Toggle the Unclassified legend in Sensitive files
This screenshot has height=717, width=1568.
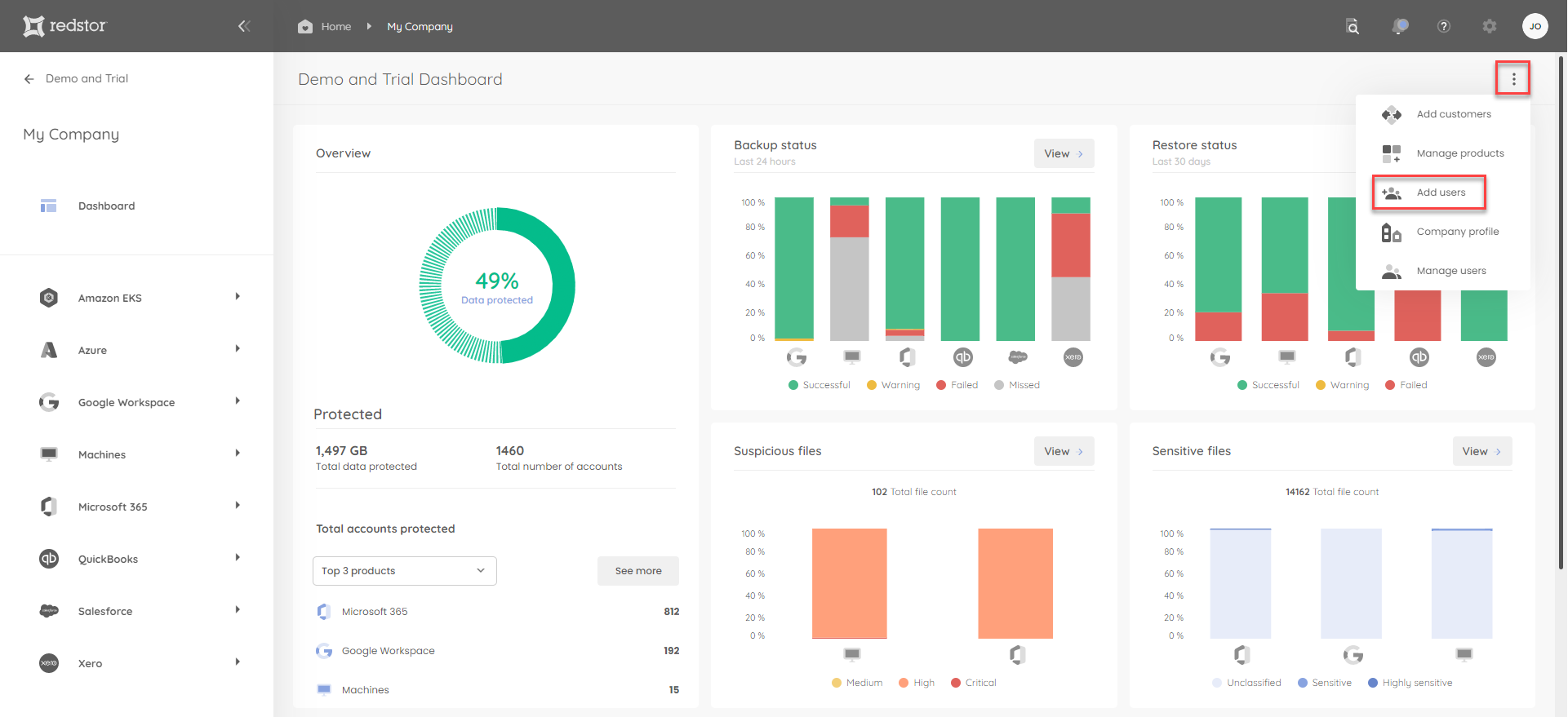1246,683
